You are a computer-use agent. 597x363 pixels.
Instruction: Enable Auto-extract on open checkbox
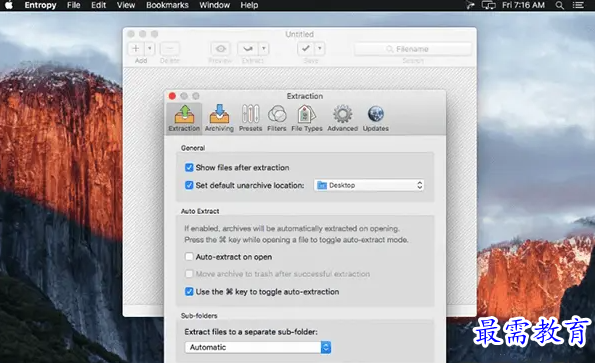coord(189,257)
